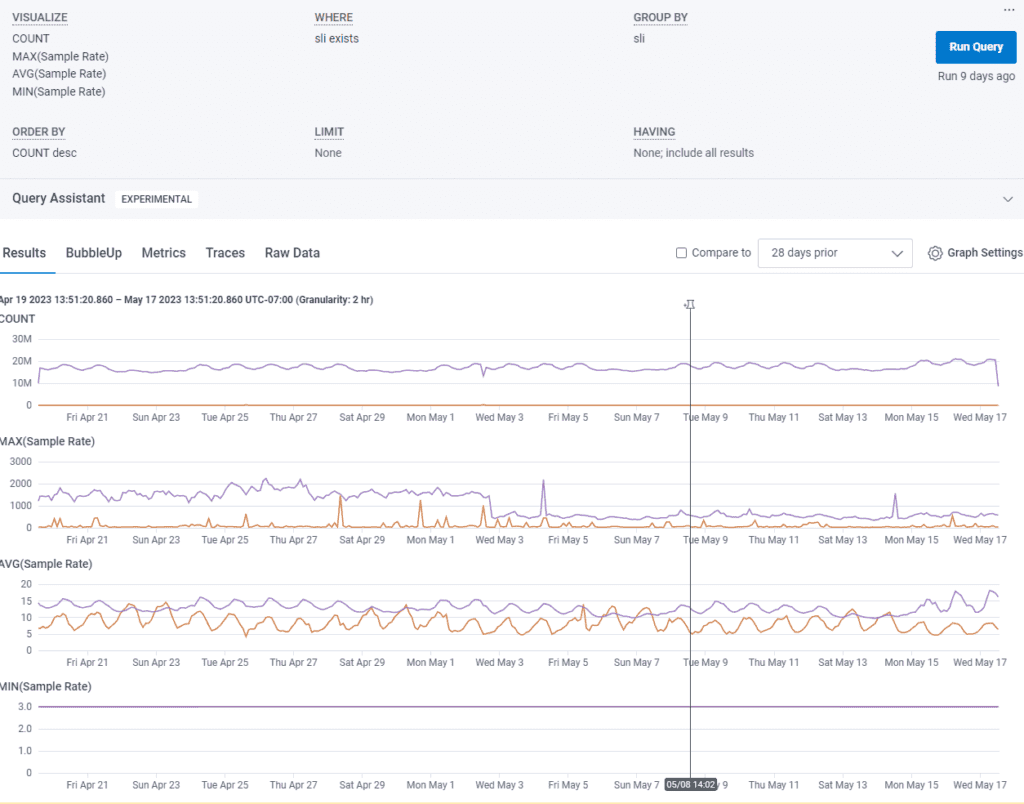
Task: Edit the GROUP BY 'sli' field
Action: (639, 39)
